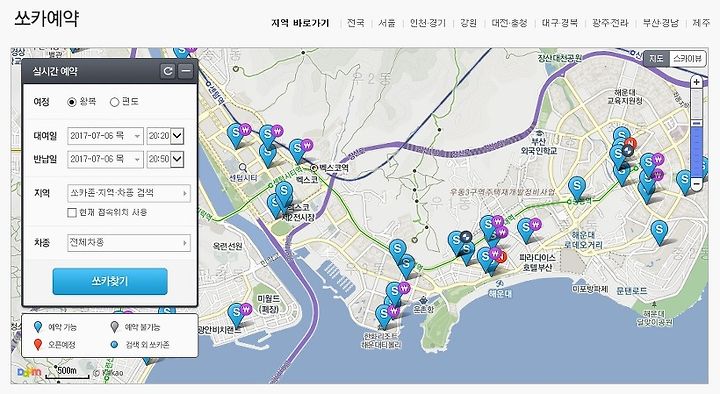Click the 쏘카찾기 search button

(110, 281)
